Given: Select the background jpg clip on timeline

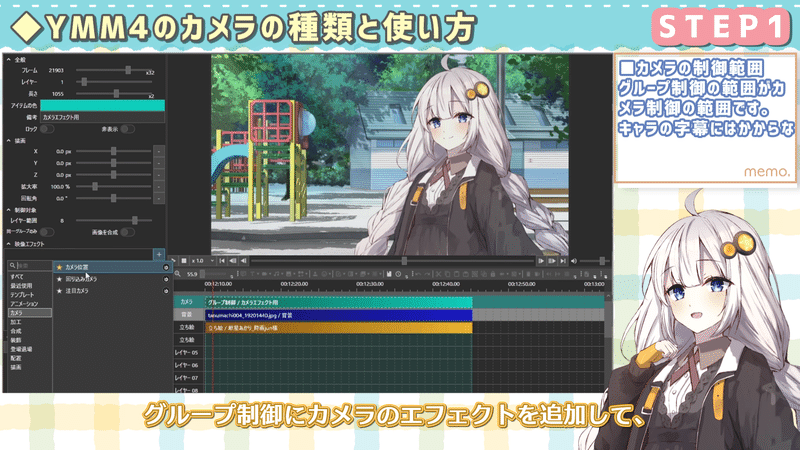Looking at the screenshot, I should (x=338, y=315).
